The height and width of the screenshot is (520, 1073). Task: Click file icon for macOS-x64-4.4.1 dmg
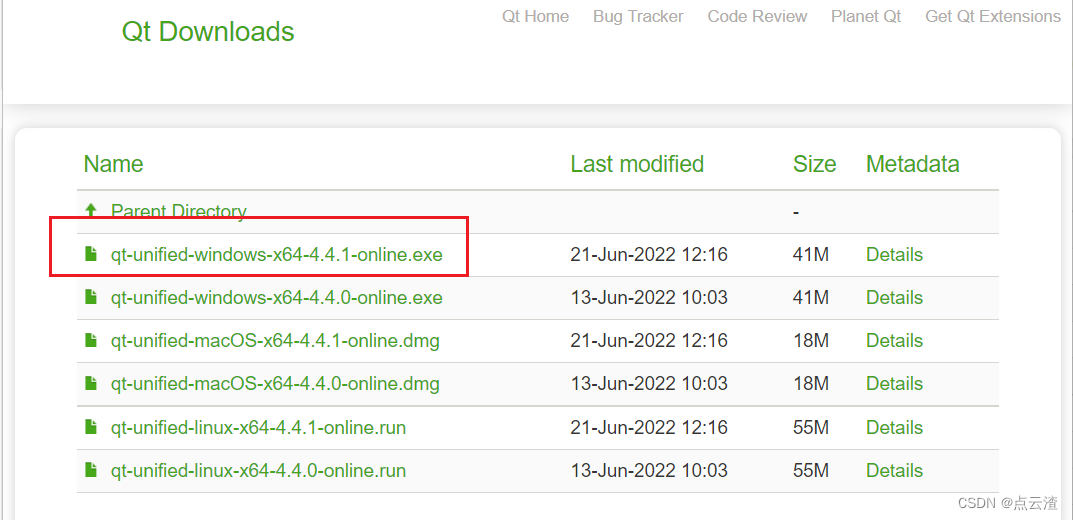(x=90, y=340)
